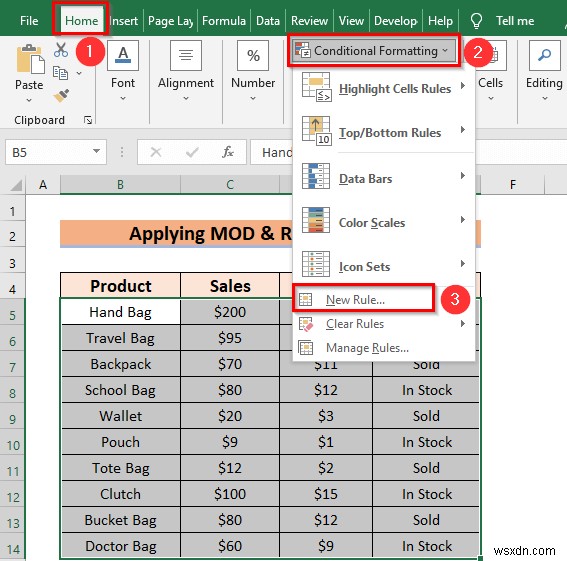567x561 pixels.
Task: Open the Data ribbon tab
Action: point(268,21)
